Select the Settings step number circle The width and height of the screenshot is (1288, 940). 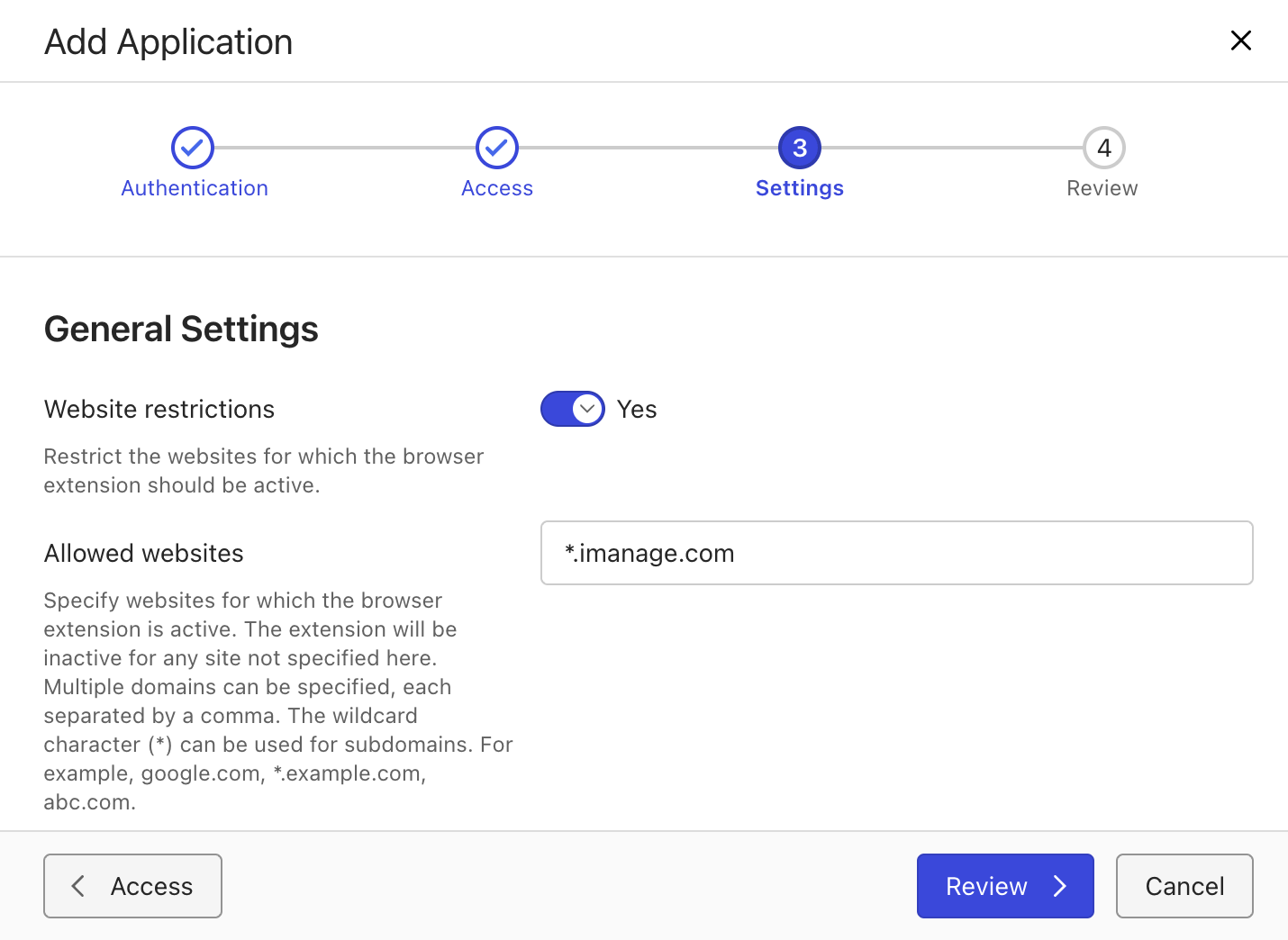click(x=799, y=148)
